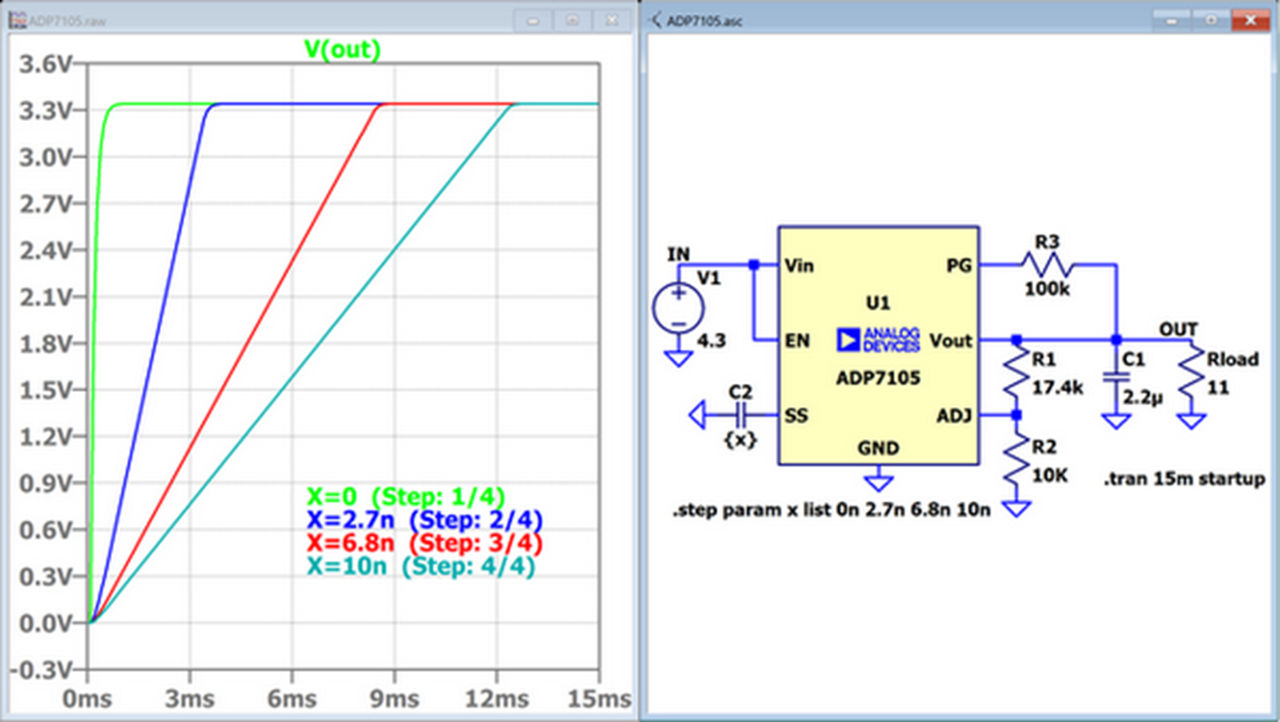The height and width of the screenshot is (722, 1280).
Task: Click the ground symbol below the GND pin
Action: pyautogui.click(x=878, y=481)
